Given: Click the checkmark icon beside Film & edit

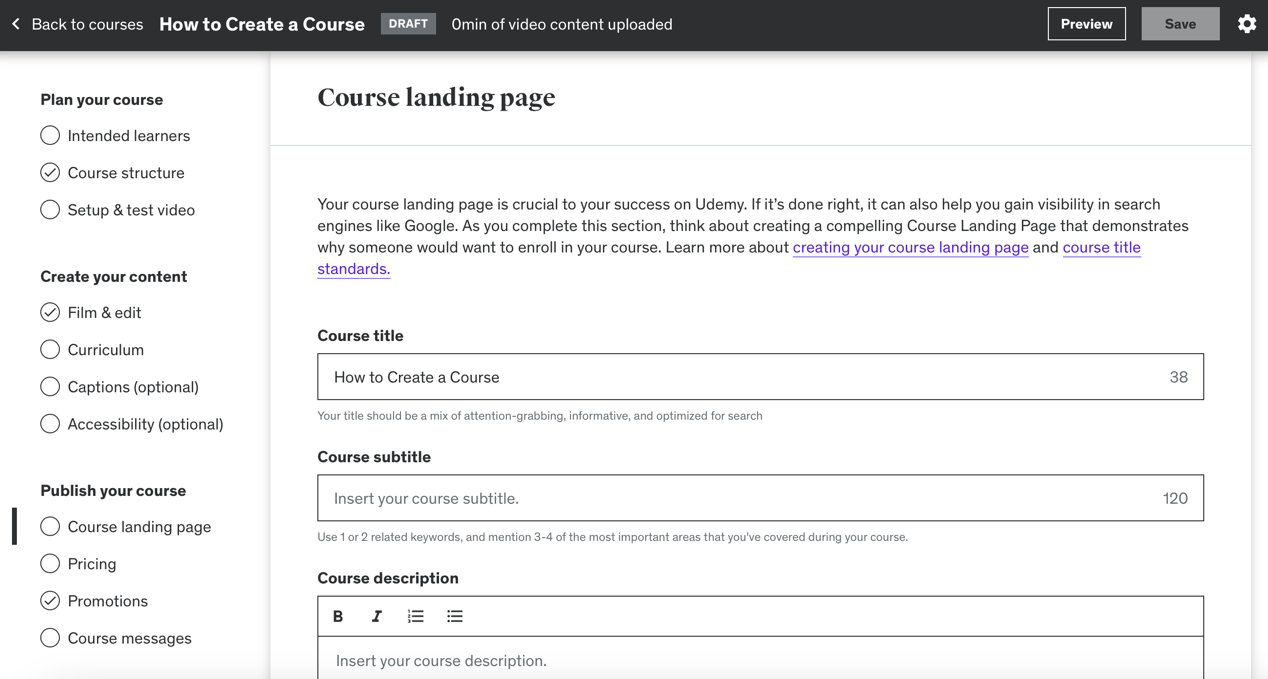Looking at the screenshot, I should coord(50,312).
